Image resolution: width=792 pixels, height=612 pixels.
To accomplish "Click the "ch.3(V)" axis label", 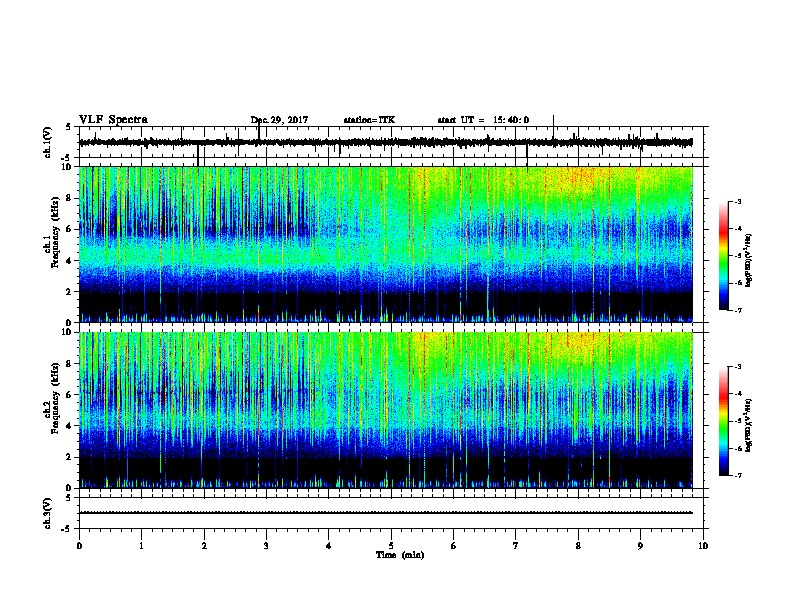I will (x=48, y=513).
